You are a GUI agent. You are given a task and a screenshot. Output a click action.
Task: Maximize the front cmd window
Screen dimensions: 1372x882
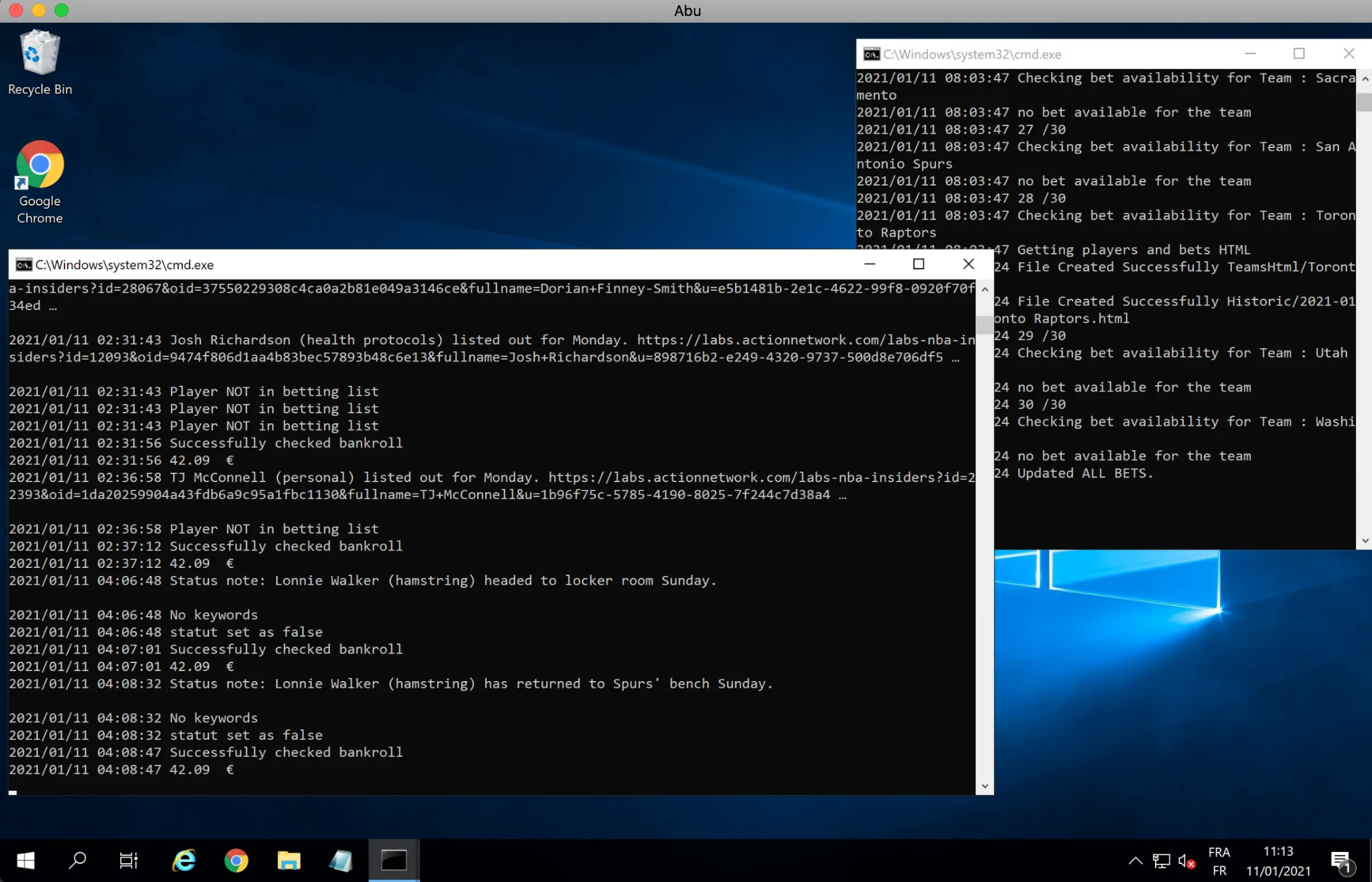[x=918, y=264]
